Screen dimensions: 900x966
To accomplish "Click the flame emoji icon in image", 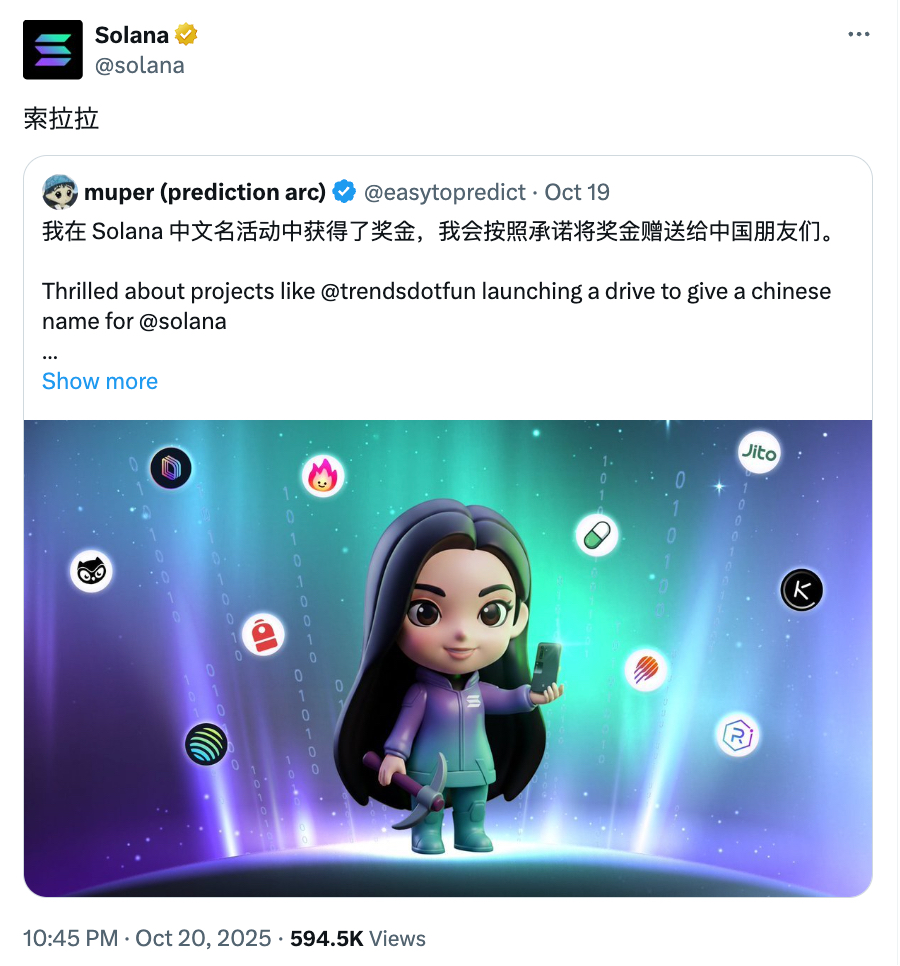I will [323, 476].
